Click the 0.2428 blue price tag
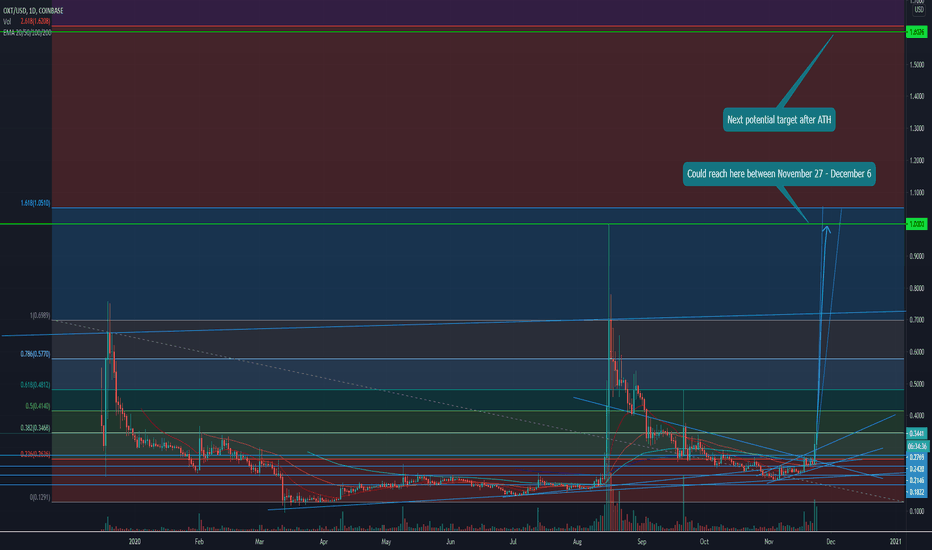The height and width of the screenshot is (550, 932). tap(917, 469)
